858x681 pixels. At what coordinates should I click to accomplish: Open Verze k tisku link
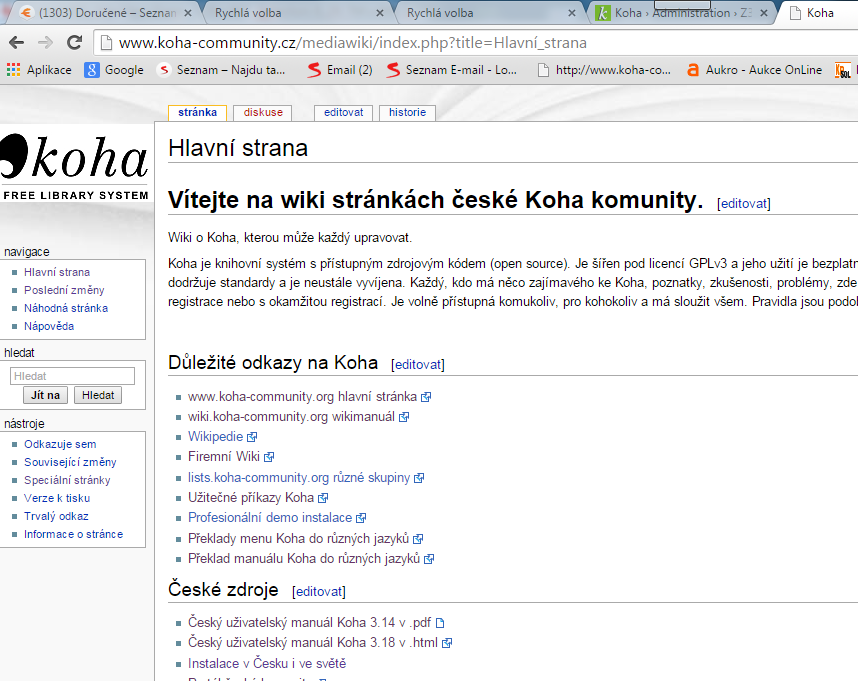click(57, 498)
